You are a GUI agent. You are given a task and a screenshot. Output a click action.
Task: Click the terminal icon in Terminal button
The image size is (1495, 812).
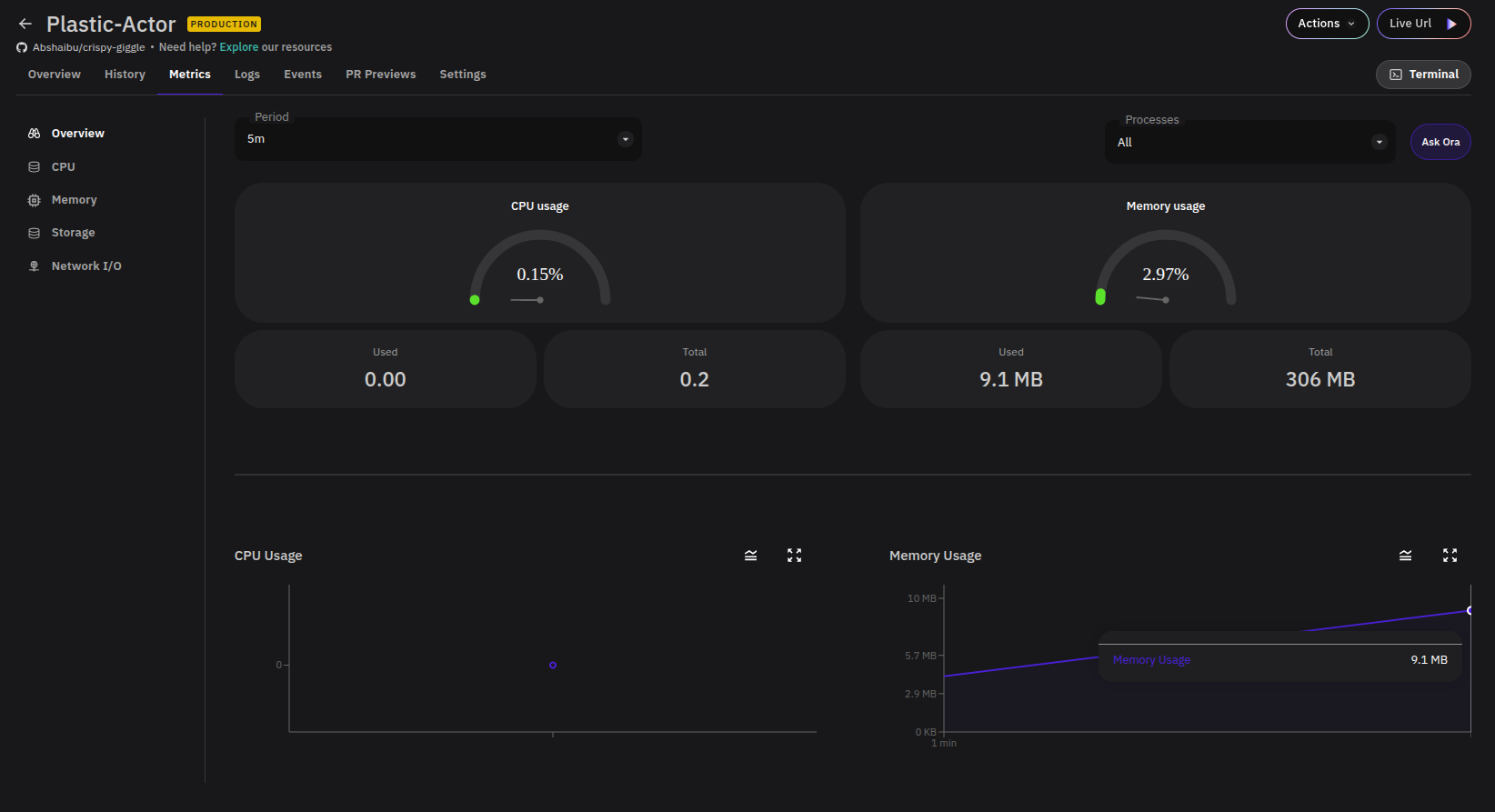[1396, 75]
